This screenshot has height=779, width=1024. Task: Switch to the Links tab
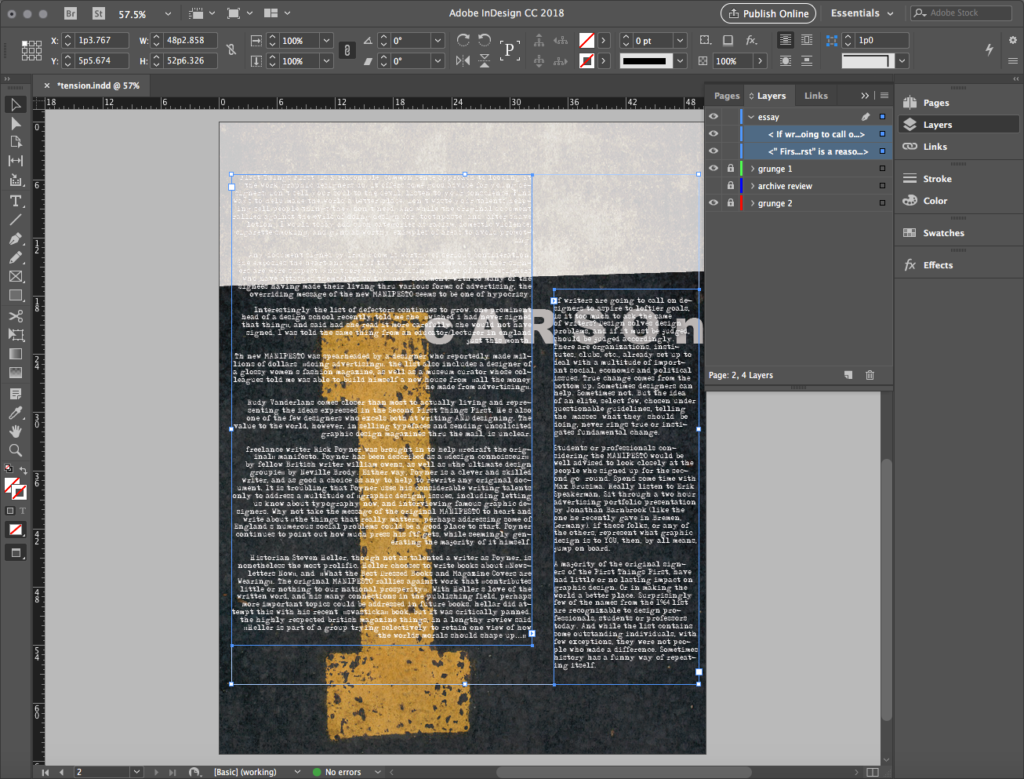[x=816, y=96]
